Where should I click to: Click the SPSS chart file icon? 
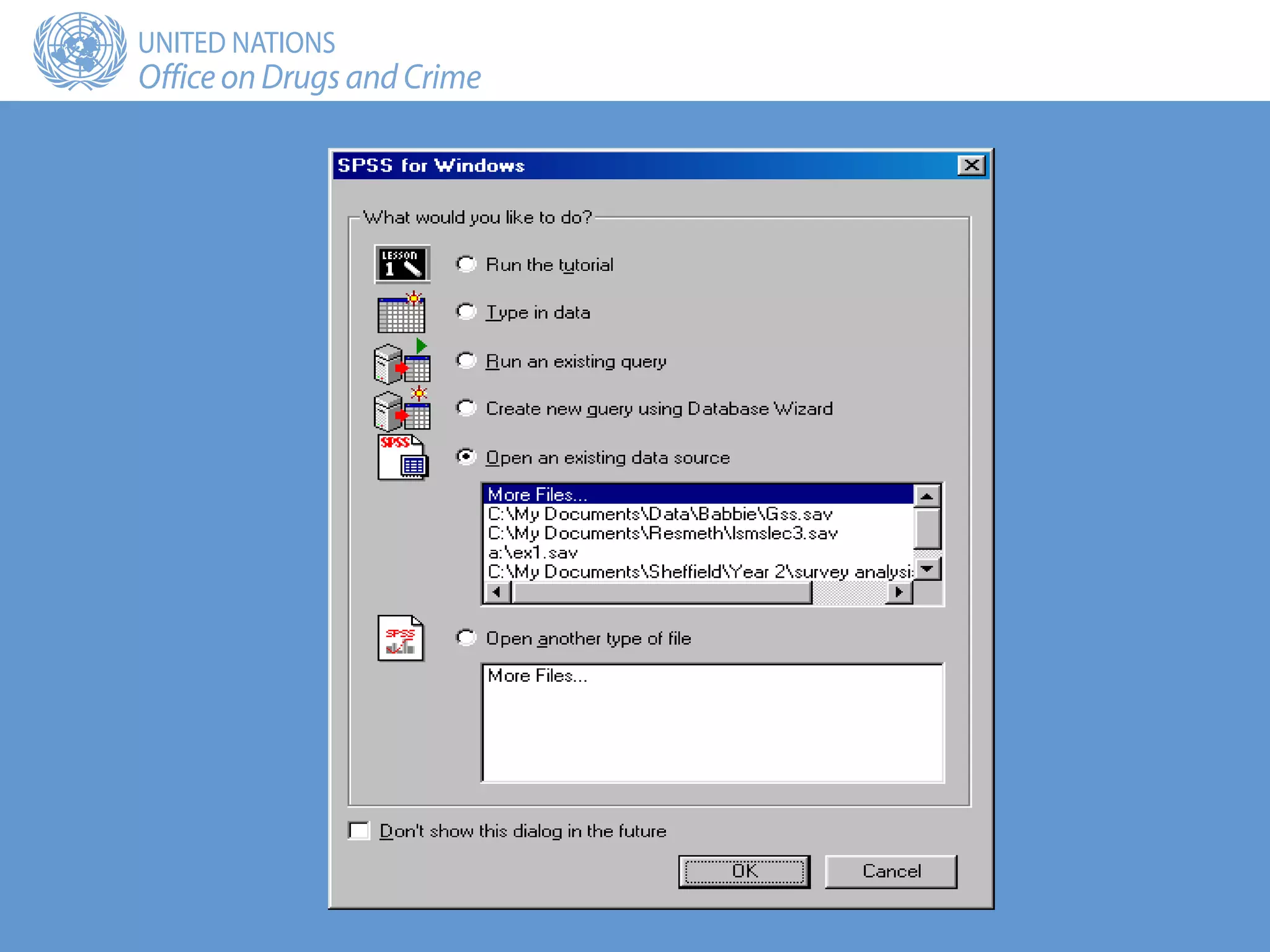tap(401, 638)
